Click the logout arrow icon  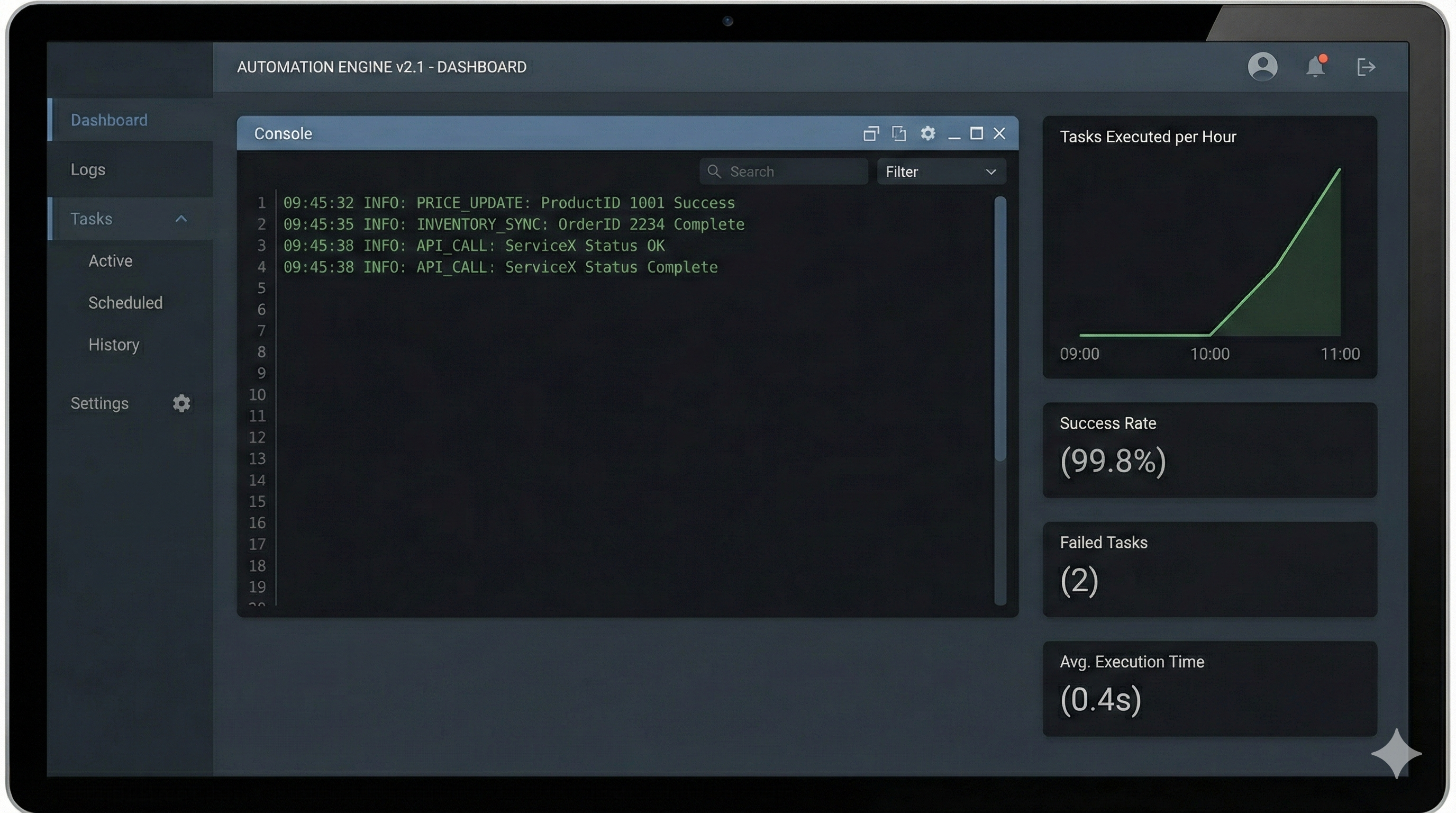(x=1366, y=67)
